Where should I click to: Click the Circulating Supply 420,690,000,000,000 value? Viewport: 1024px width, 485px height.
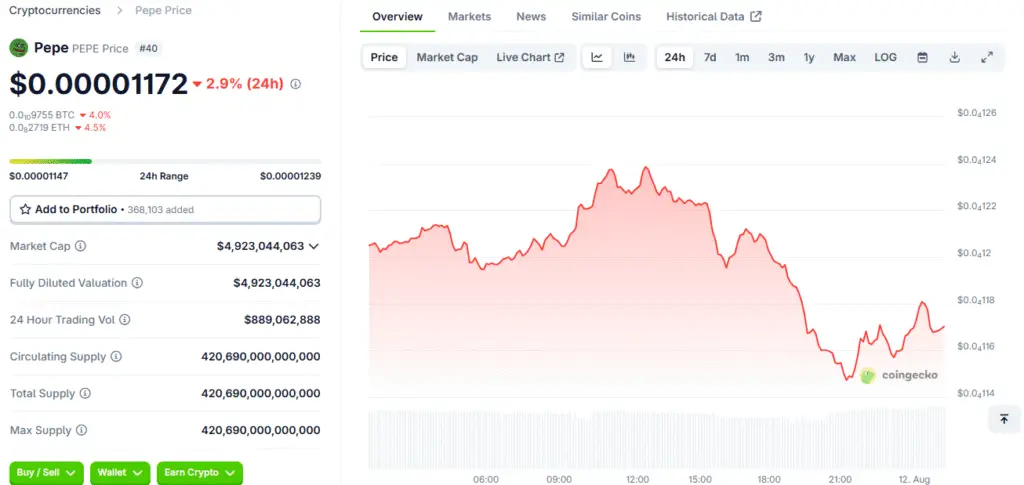[x=261, y=357]
